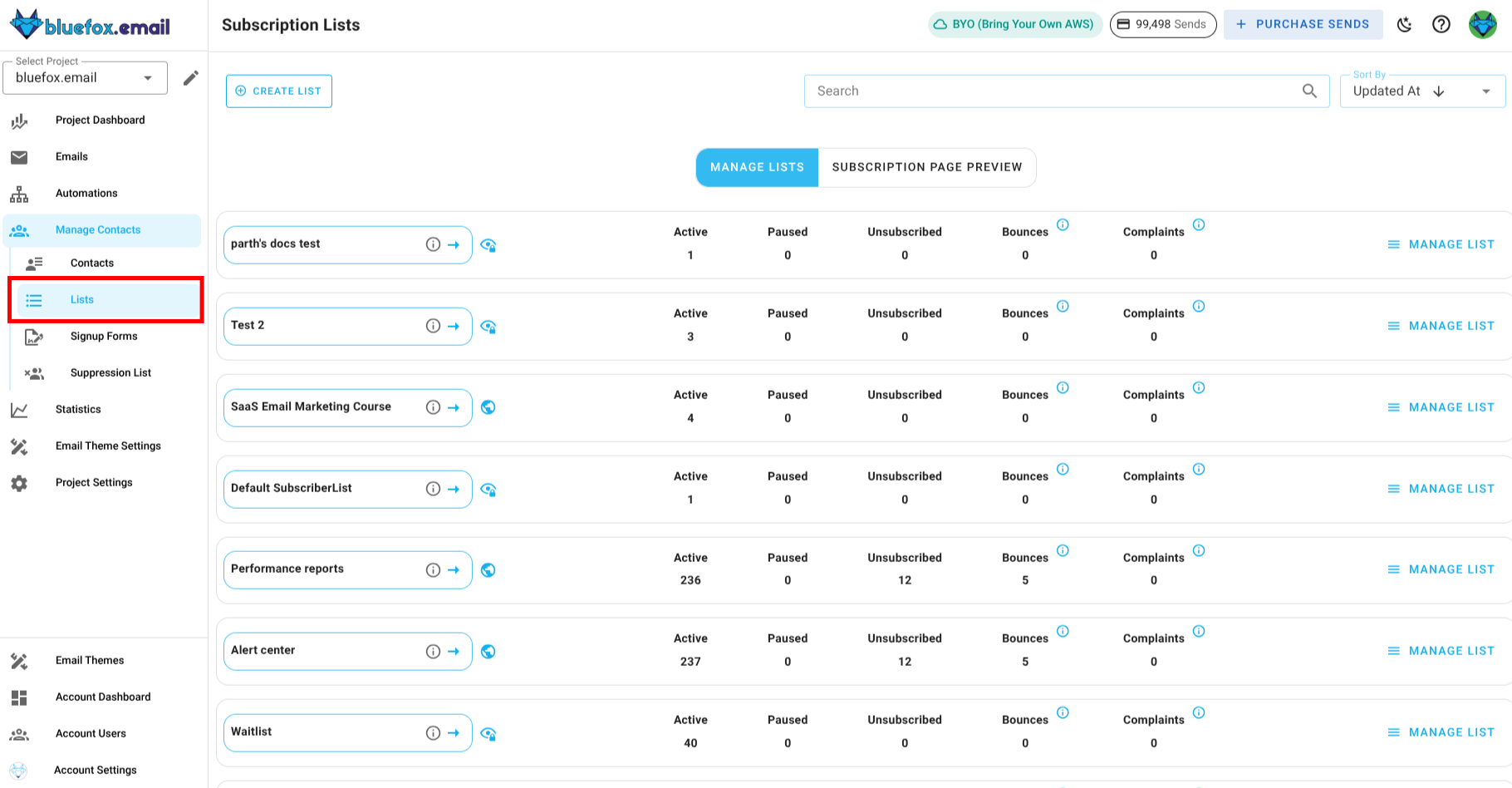
Task: Click the Create List button
Action: tap(278, 91)
